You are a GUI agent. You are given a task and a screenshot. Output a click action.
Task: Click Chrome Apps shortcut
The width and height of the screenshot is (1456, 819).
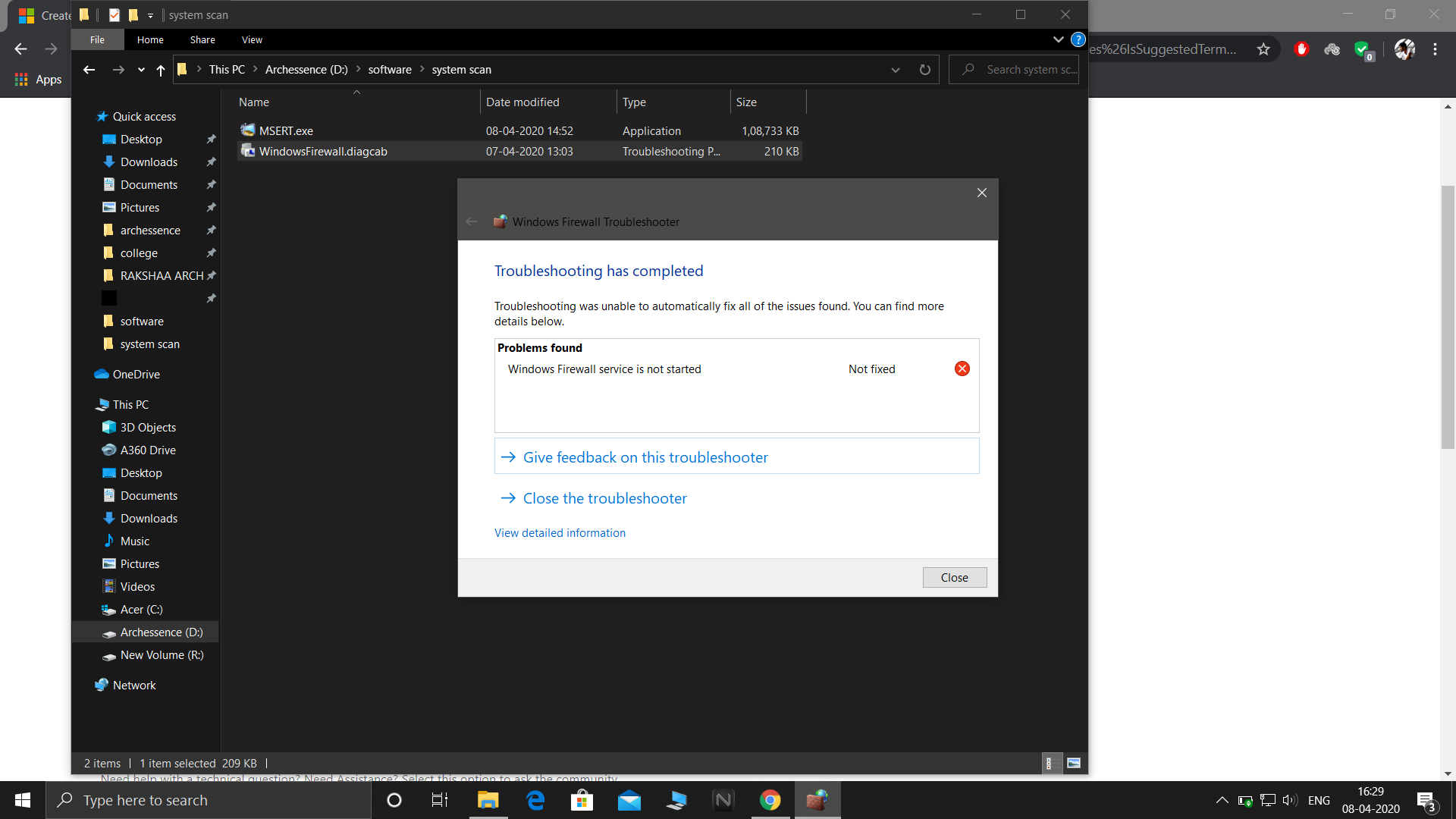click(38, 79)
